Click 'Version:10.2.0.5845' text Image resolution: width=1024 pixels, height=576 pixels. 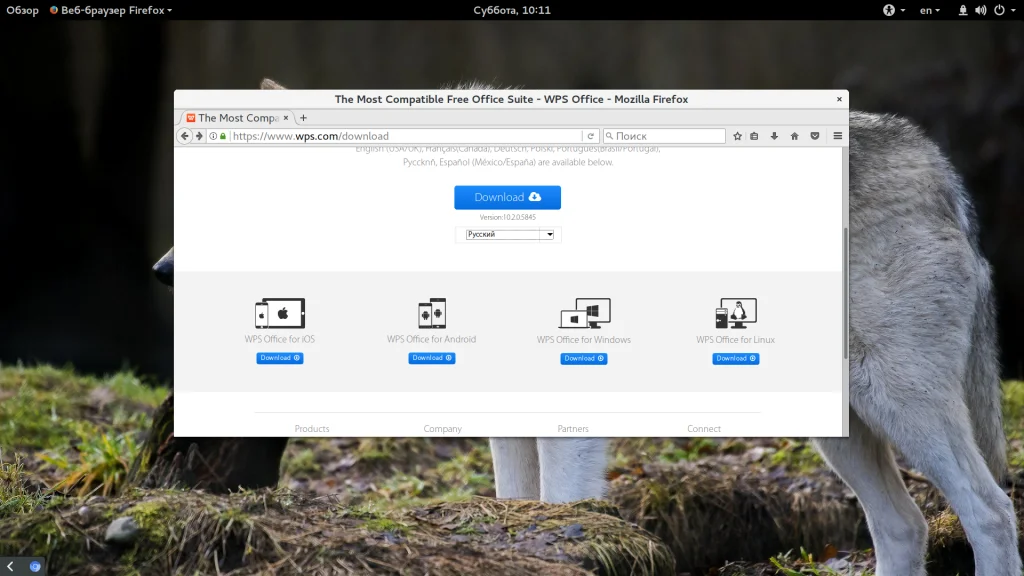[x=507, y=217]
